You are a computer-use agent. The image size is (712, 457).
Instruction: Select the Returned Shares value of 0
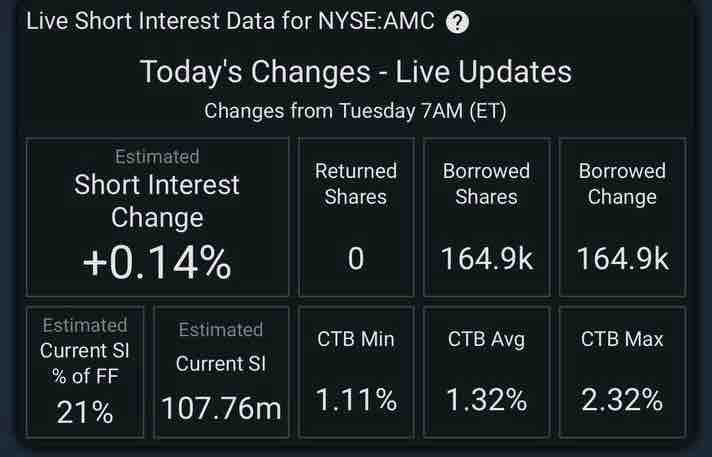click(355, 260)
